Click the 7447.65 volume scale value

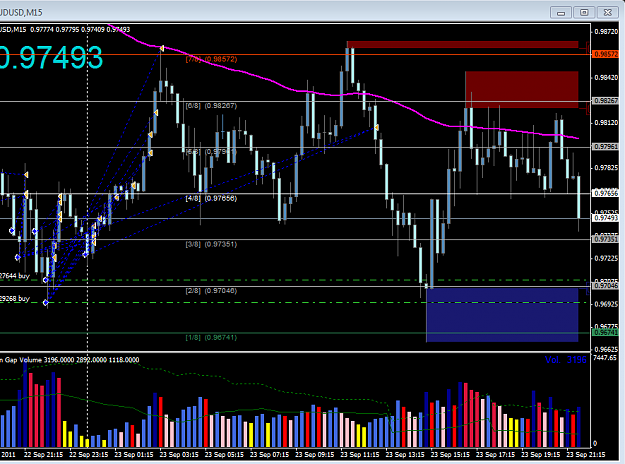(x=605, y=358)
